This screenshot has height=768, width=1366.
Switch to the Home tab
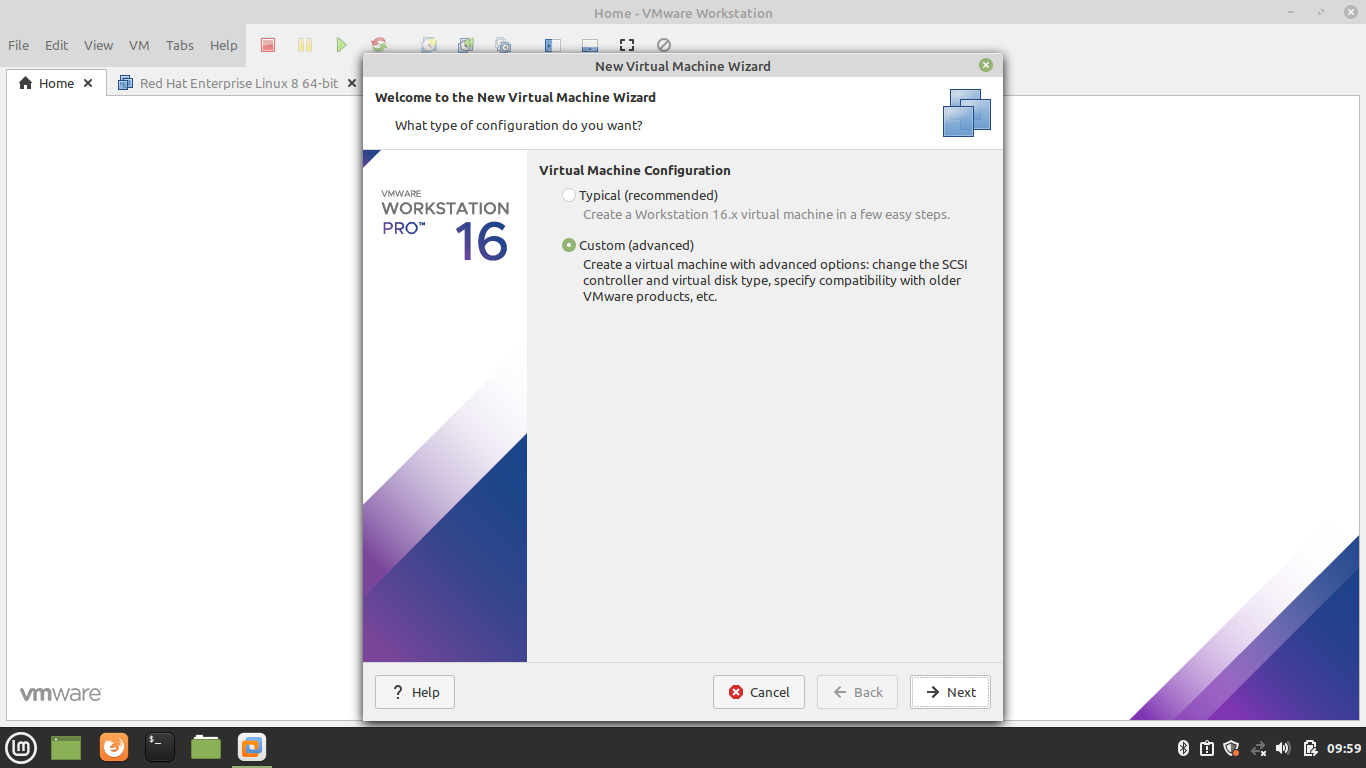pyautogui.click(x=56, y=83)
